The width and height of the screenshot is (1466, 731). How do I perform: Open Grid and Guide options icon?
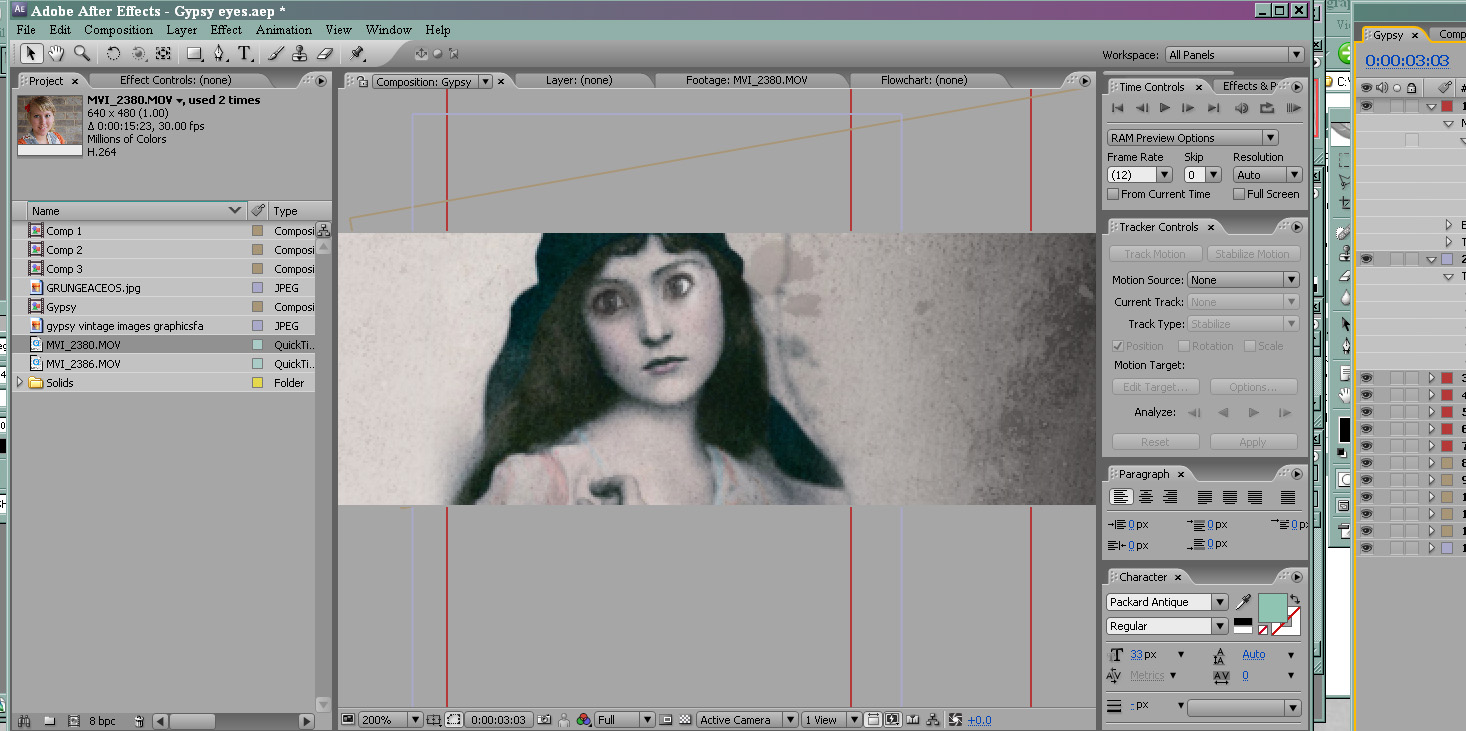click(434, 720)
